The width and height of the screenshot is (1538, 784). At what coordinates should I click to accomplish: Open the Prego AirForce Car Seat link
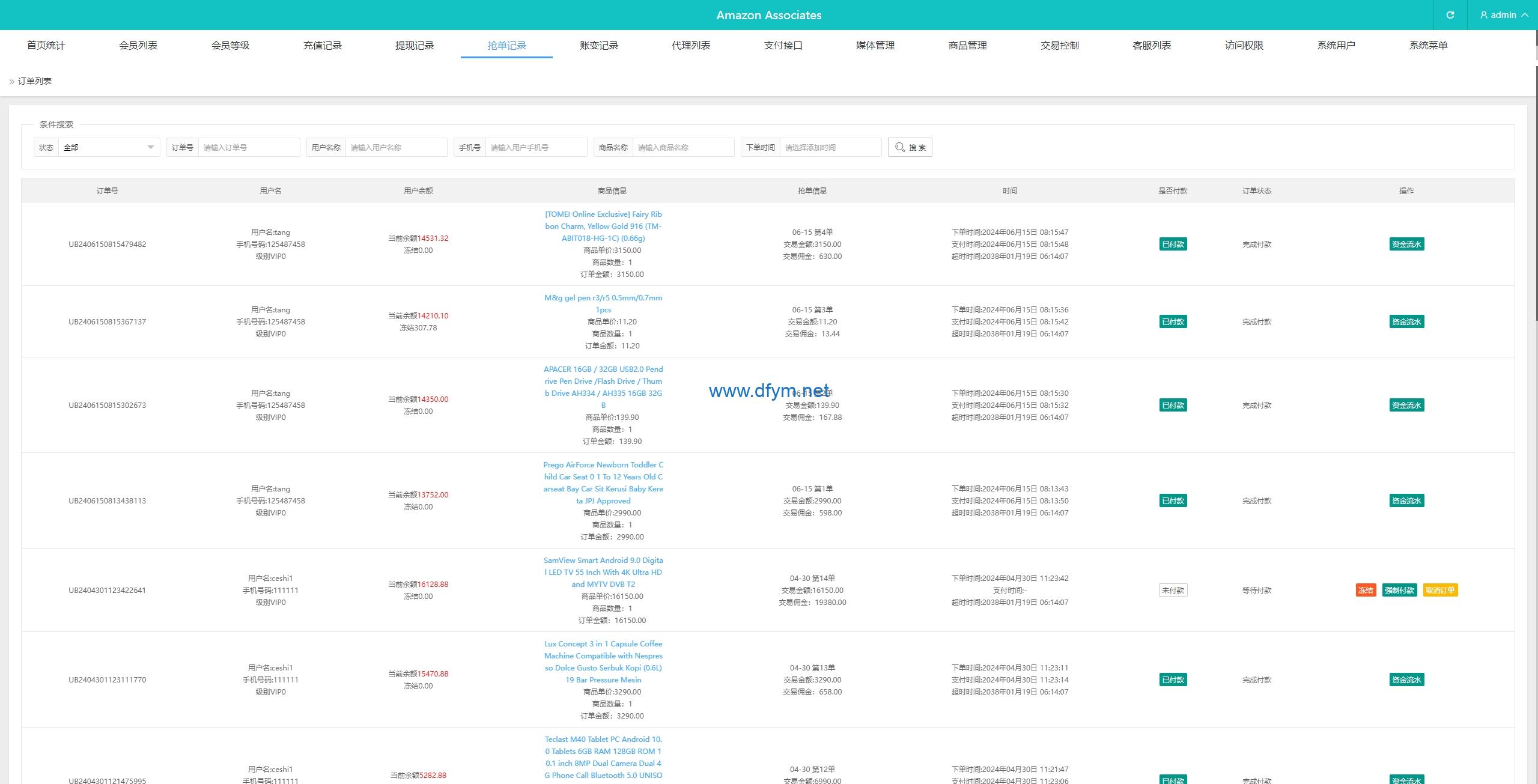point(603,482)
